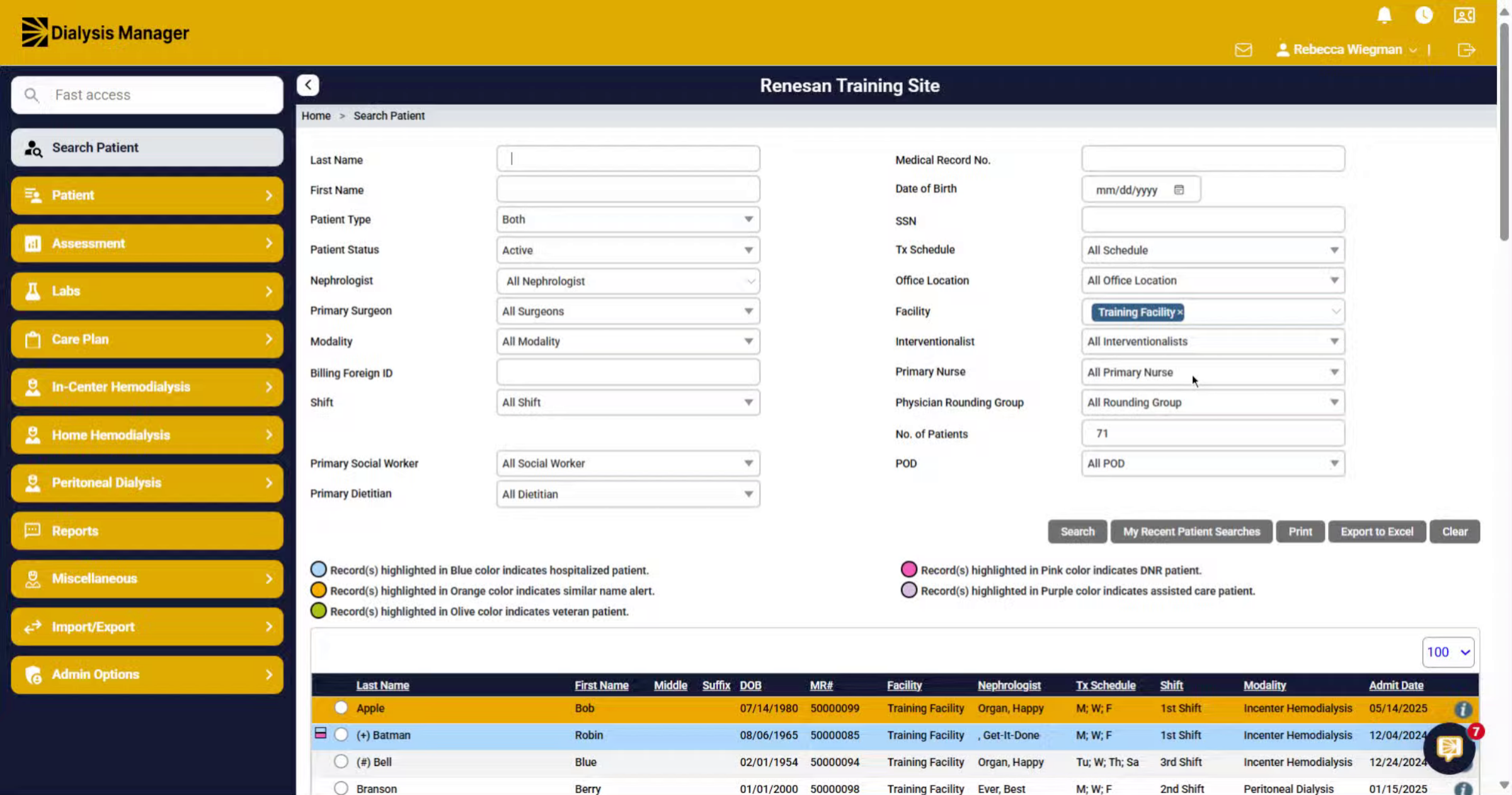Image resolution: width=1512 pixels, height=795 pixels.
Task: Click My Recent Patient Searches button
Action: pos(1191,532)
